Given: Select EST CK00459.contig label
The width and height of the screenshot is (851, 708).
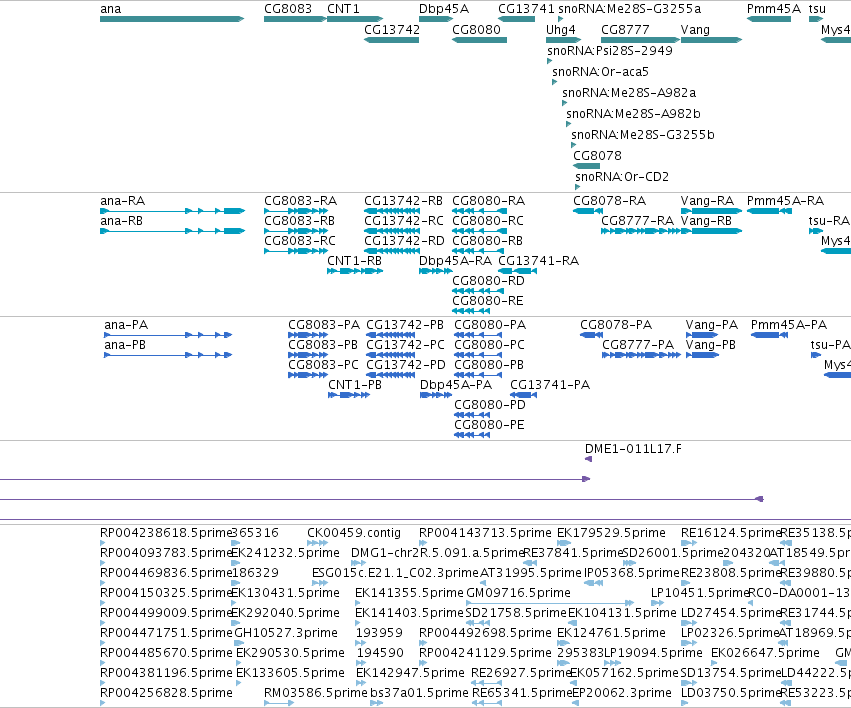Looking at the screenshot, I should [x=354, y=533].
